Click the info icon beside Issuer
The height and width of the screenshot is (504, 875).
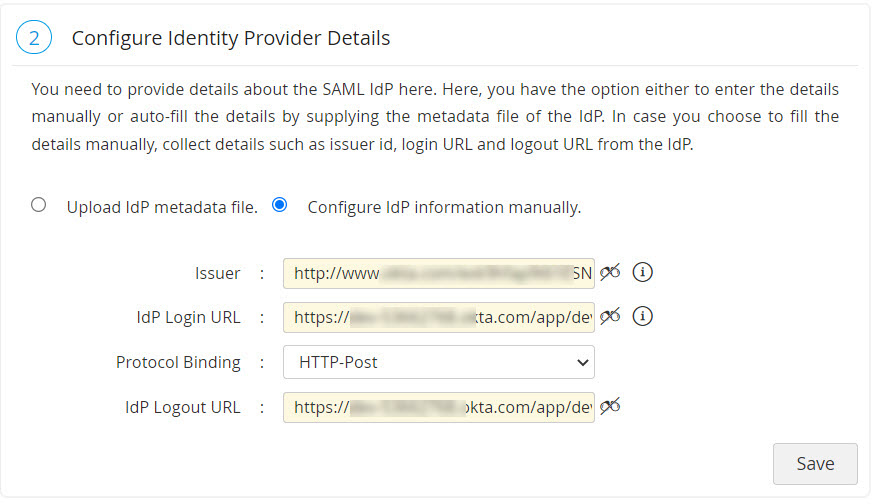point(643,272)
